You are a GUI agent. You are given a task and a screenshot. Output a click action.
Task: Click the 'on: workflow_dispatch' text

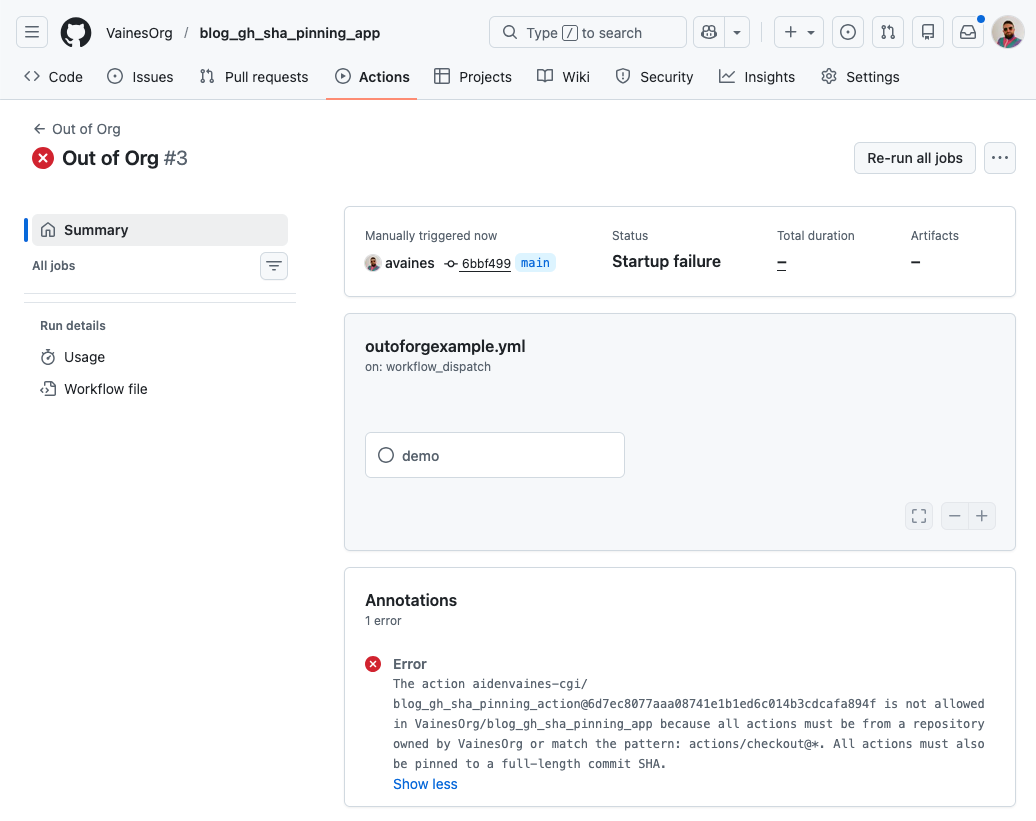(427, 367)
